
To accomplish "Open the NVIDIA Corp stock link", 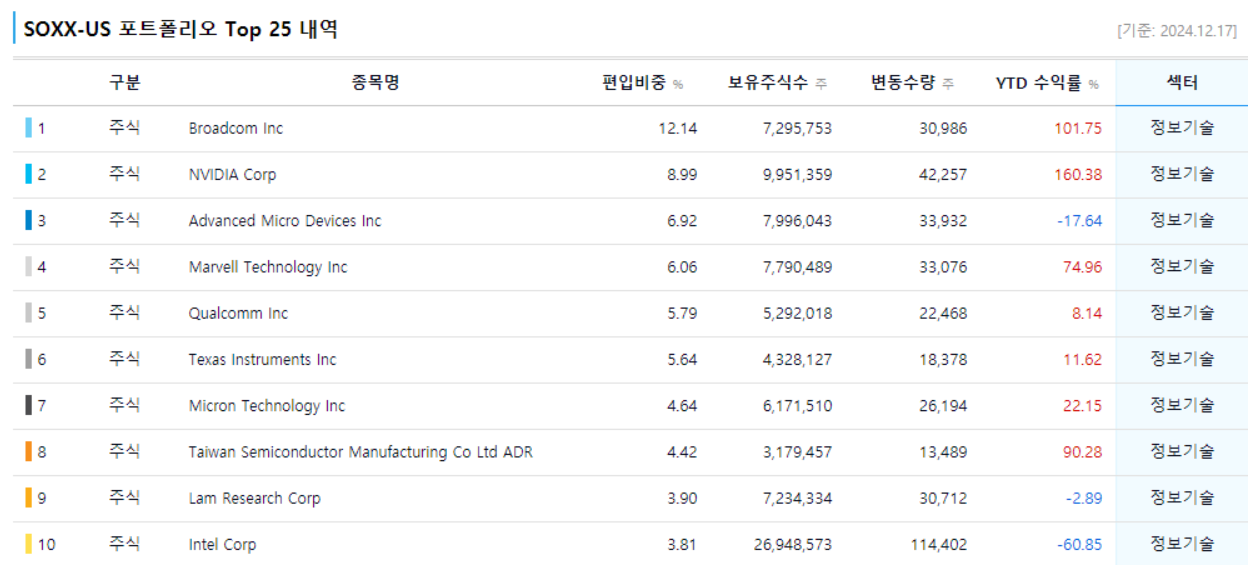I will click(232, 174).
